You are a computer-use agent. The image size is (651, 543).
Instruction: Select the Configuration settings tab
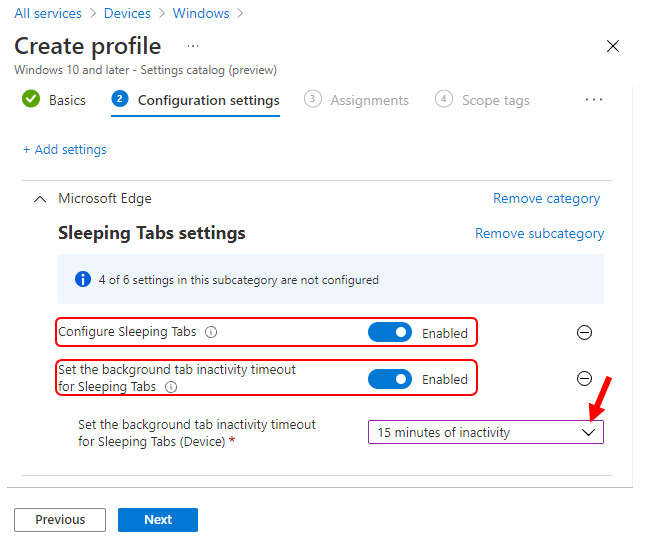(x=196, y=100)
